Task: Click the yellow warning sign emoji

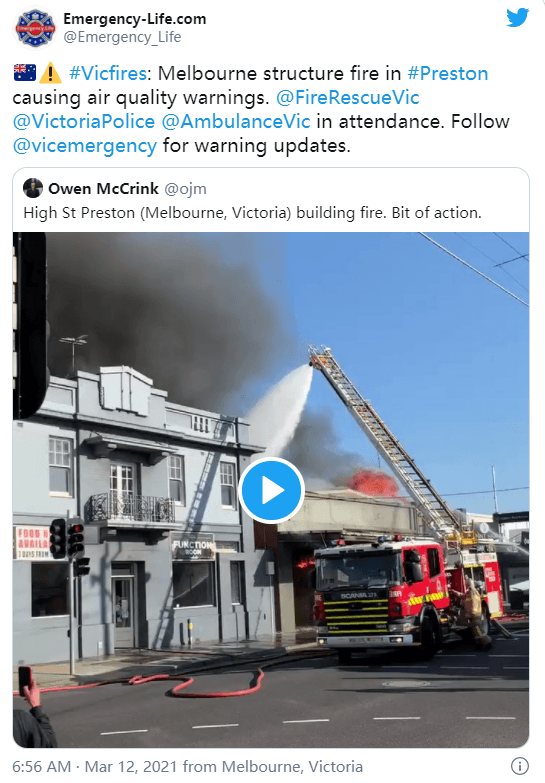Action: (x=50, y=73)
